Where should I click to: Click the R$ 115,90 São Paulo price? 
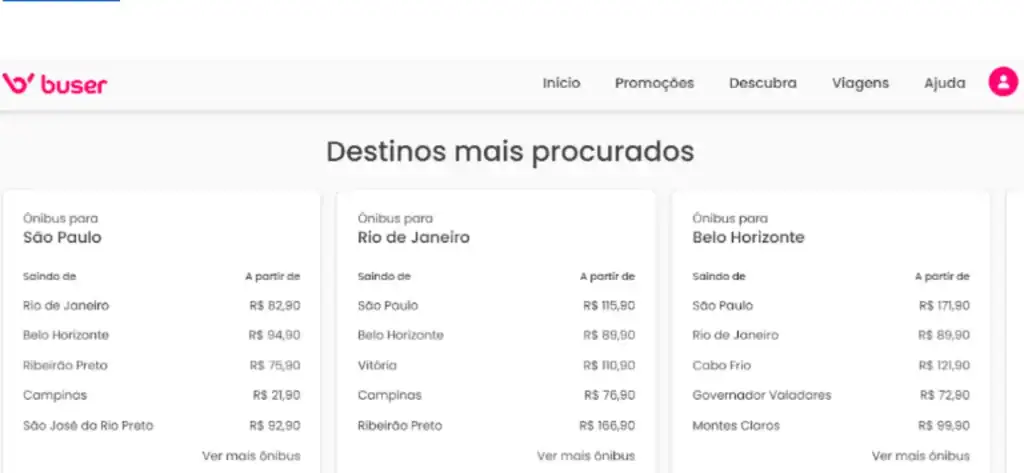click(608, 306)
